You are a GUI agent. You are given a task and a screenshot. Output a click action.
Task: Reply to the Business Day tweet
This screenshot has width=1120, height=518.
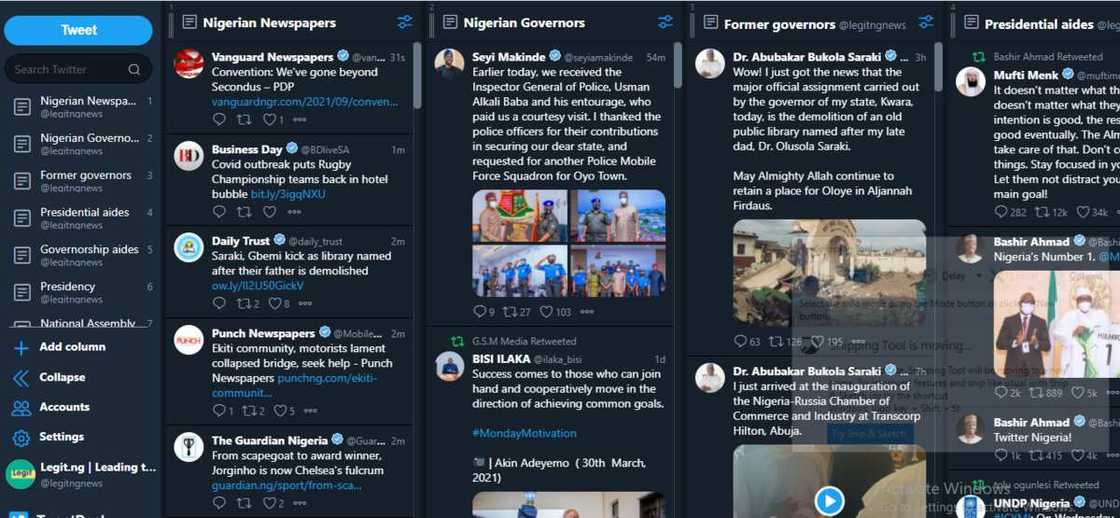(219, 212)
